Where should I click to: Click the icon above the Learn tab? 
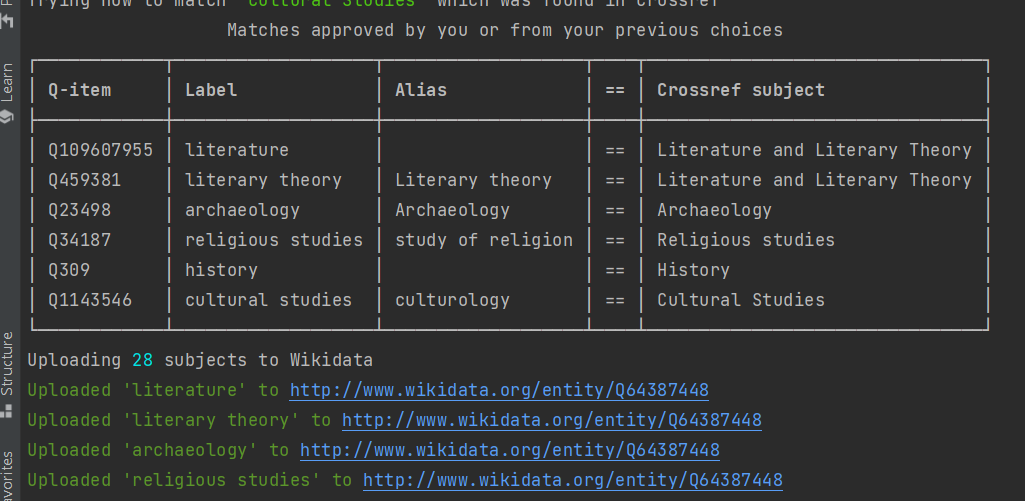pos(7,20)
